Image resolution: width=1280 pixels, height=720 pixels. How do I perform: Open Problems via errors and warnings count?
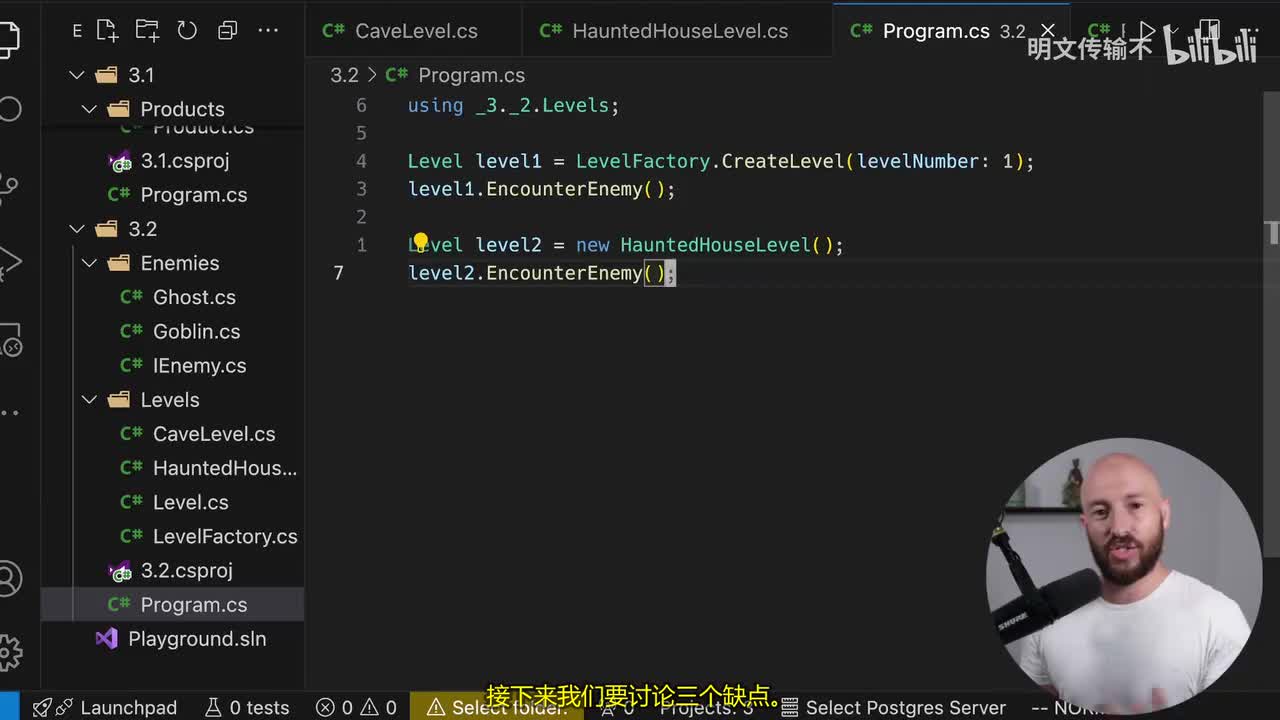pos(356,707)
